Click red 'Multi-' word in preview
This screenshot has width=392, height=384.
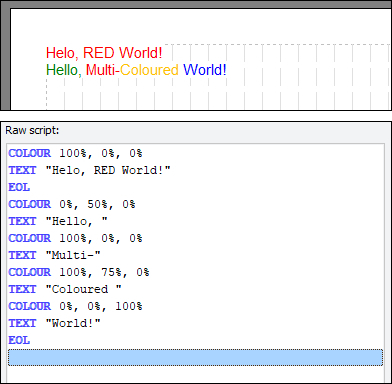tap(103, 70)
